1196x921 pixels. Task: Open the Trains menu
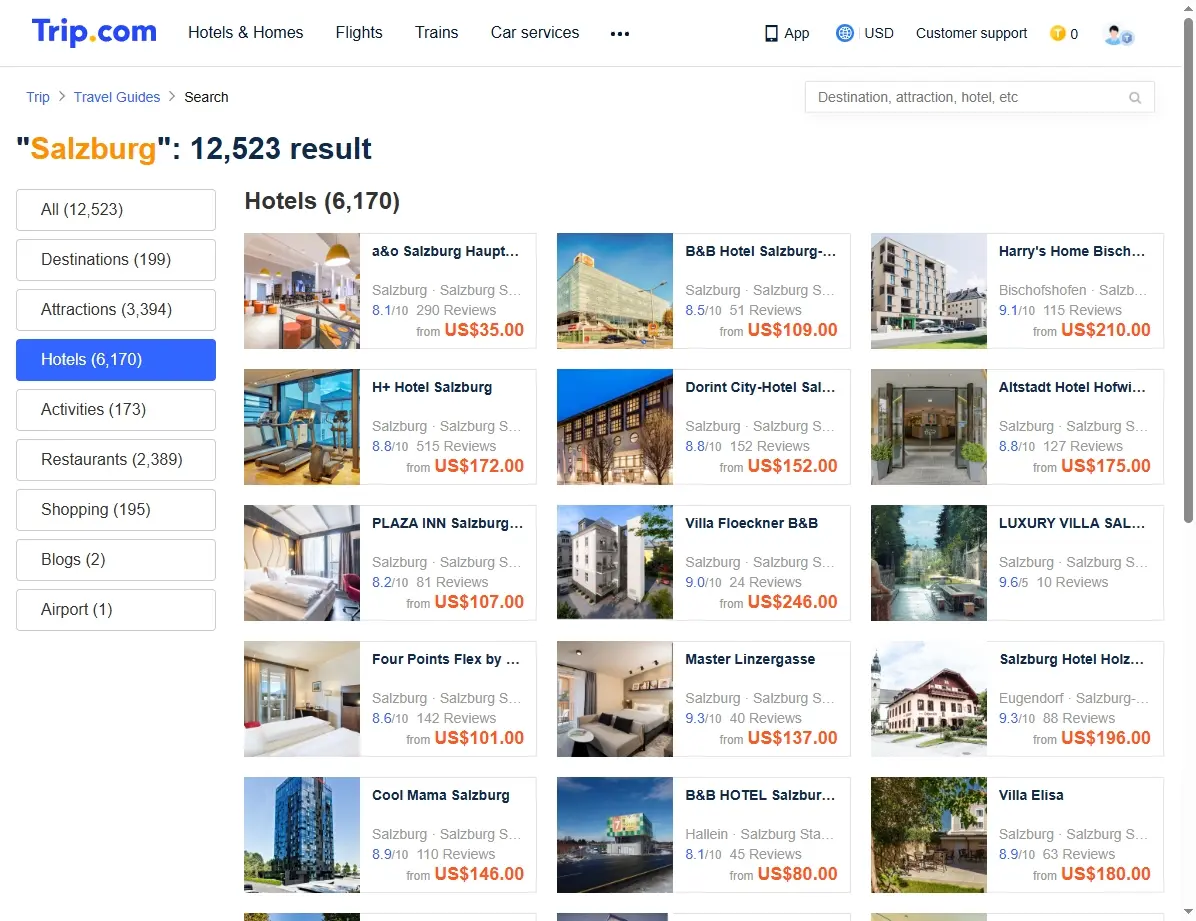(436, 33)
